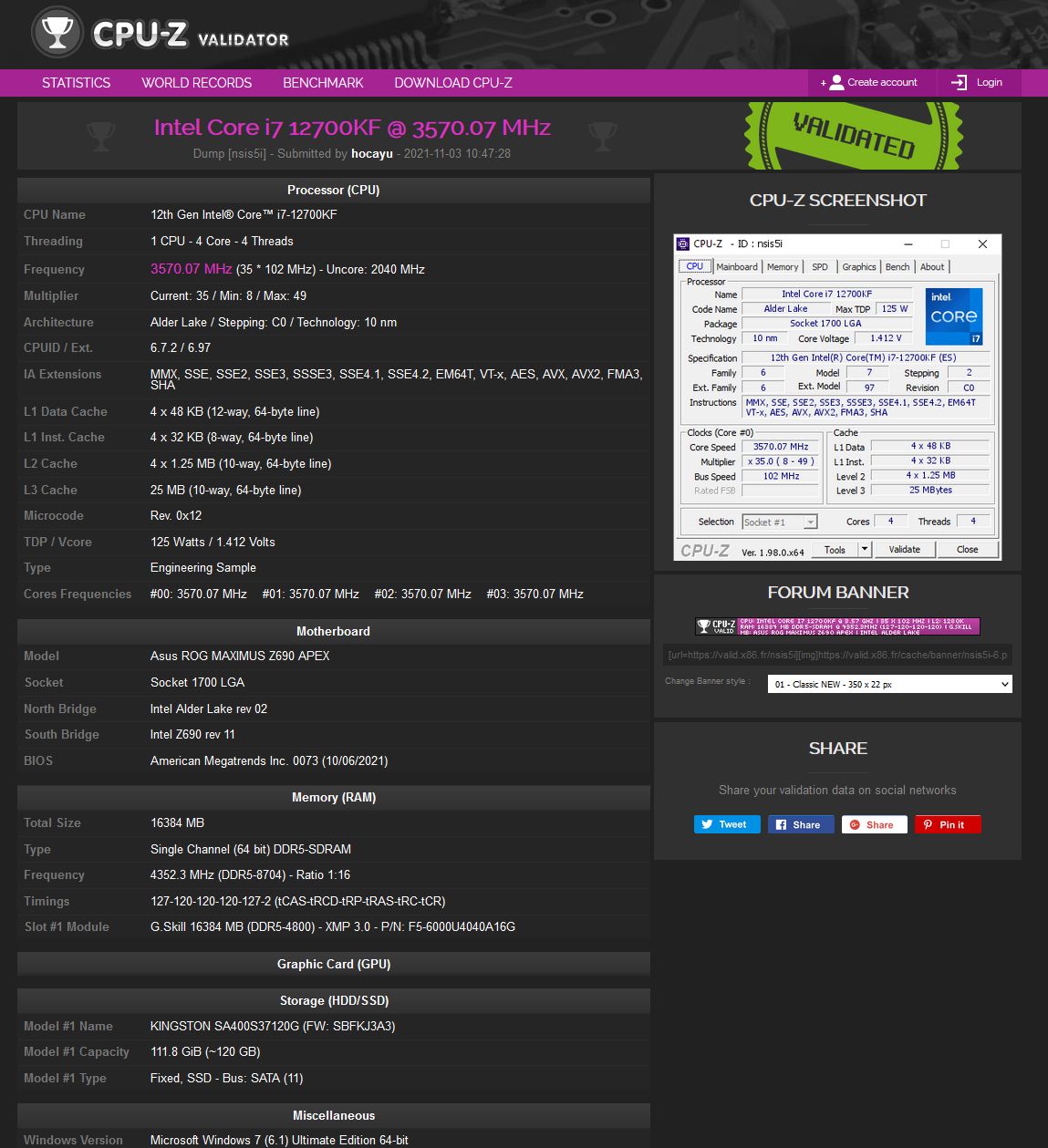Select the Mainboard tab in CPU-Z screenshot

click(x=737, y=266)
